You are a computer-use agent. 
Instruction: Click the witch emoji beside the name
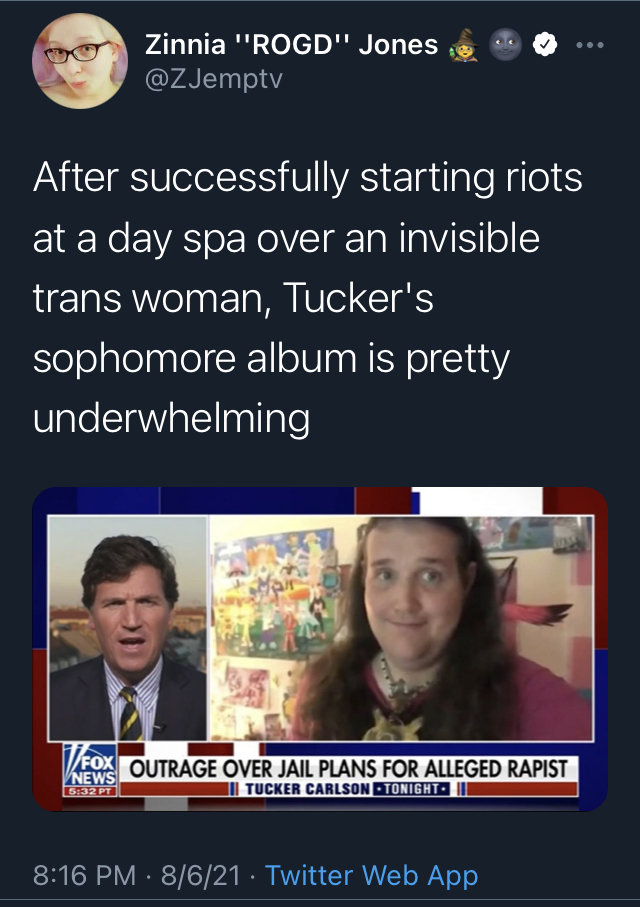click(464, 45)
